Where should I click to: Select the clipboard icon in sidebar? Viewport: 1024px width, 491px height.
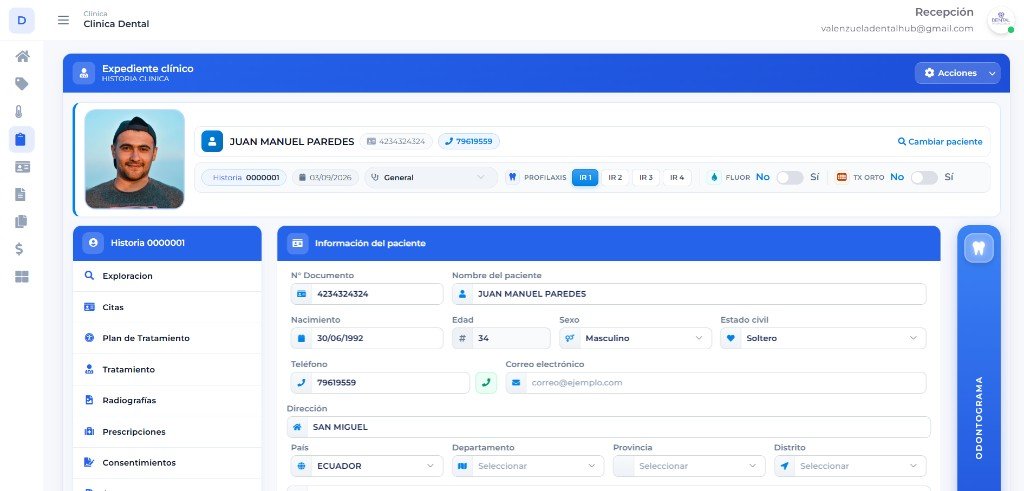pos(21,139)
